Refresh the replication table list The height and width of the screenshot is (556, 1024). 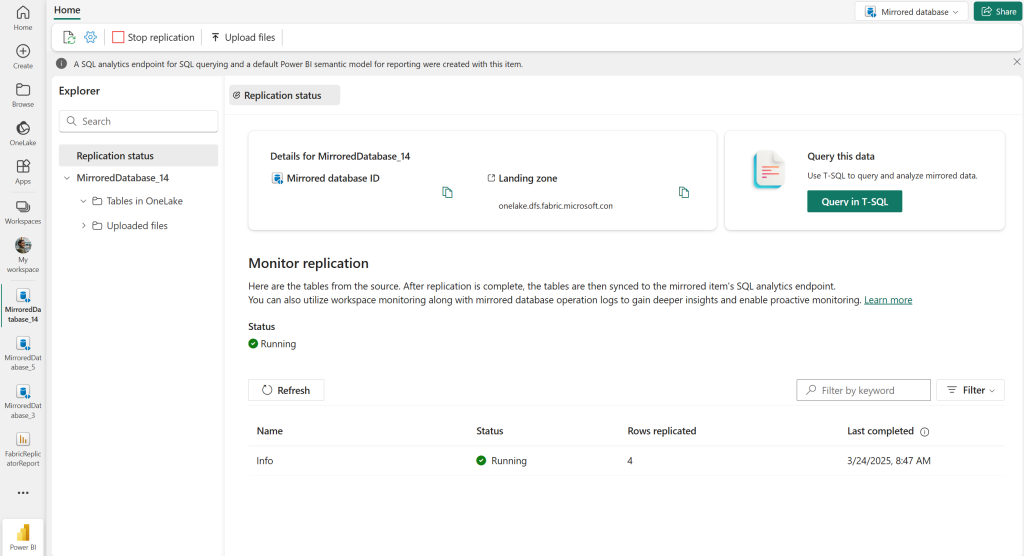click(286, 390)
